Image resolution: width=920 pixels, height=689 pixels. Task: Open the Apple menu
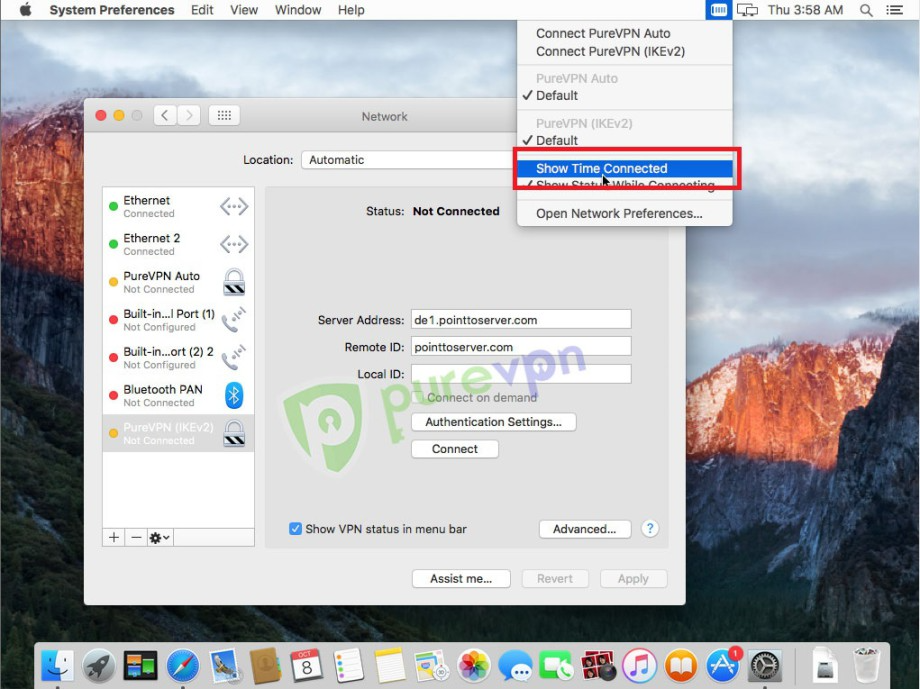25,10
